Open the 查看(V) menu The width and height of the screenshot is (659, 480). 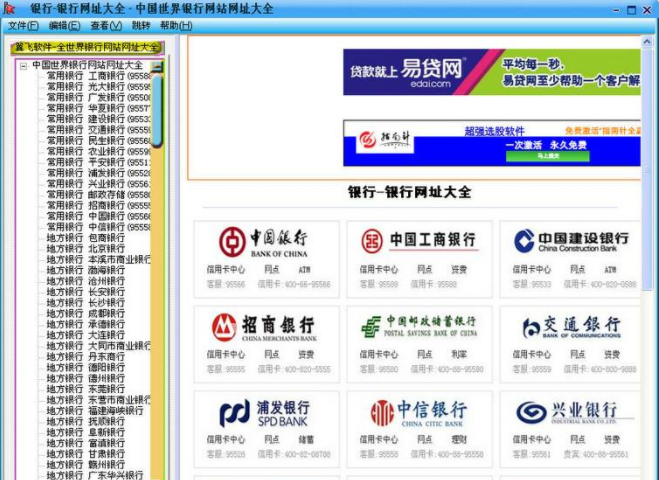(x=106, y=26)
